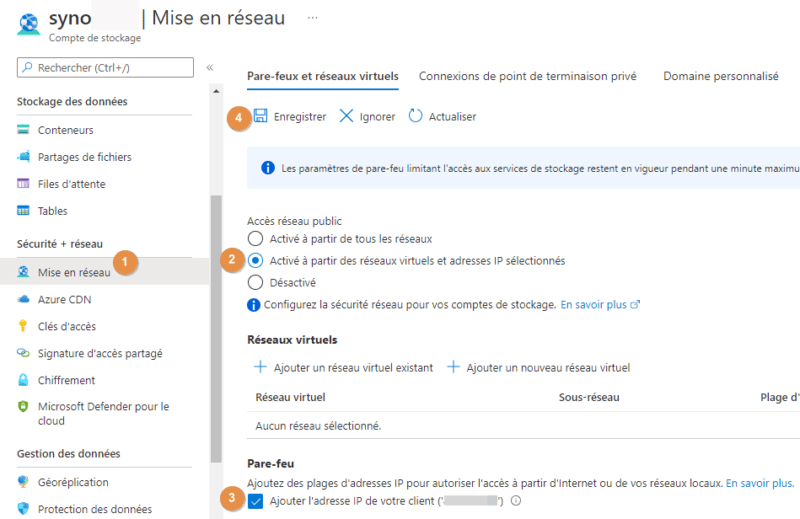
Task: Click the Ignorer button label
Action: pyautogui.click(x=377, y=117)
